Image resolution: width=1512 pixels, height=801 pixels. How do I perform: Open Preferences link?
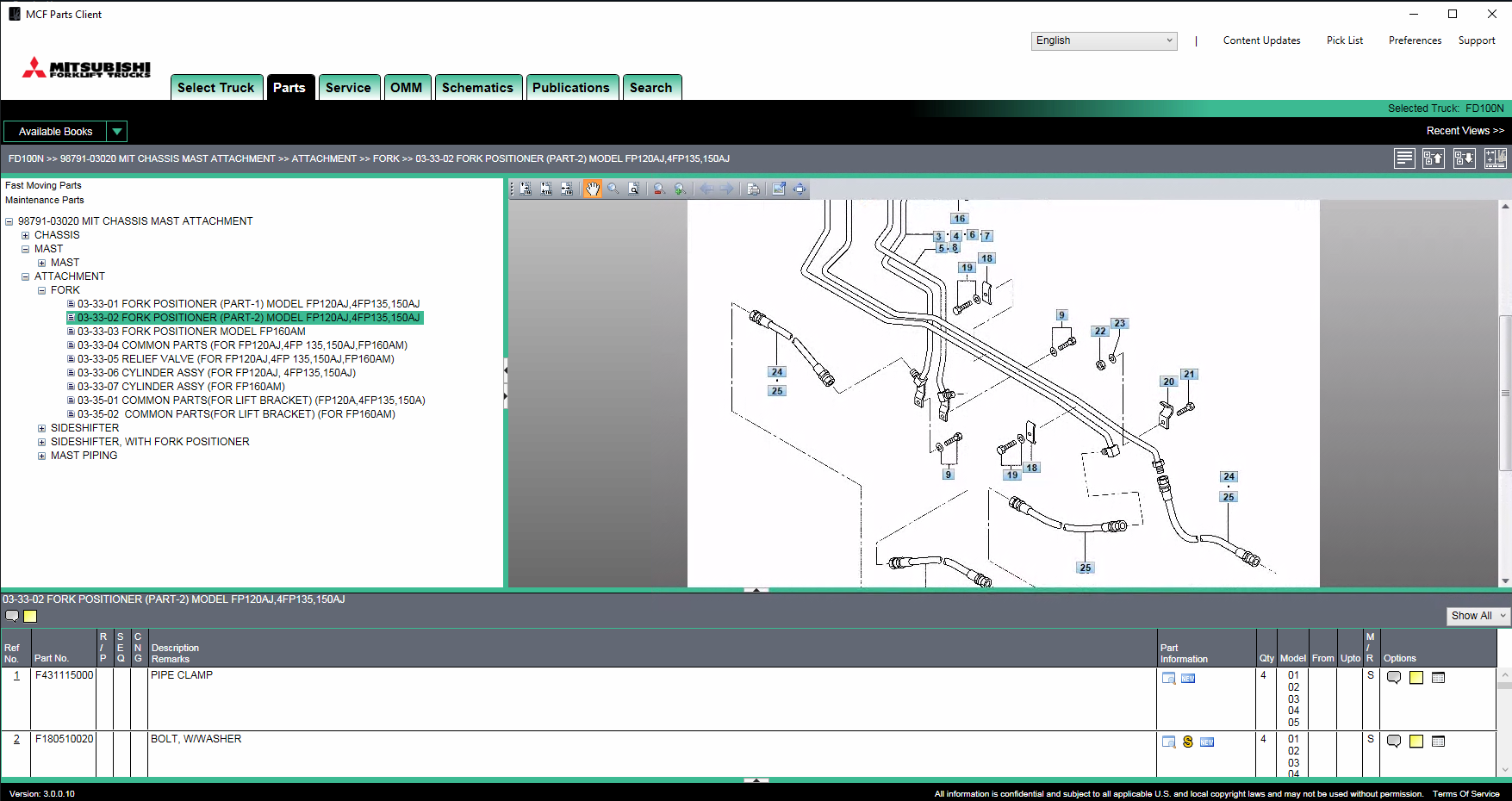pos(1415,40)
